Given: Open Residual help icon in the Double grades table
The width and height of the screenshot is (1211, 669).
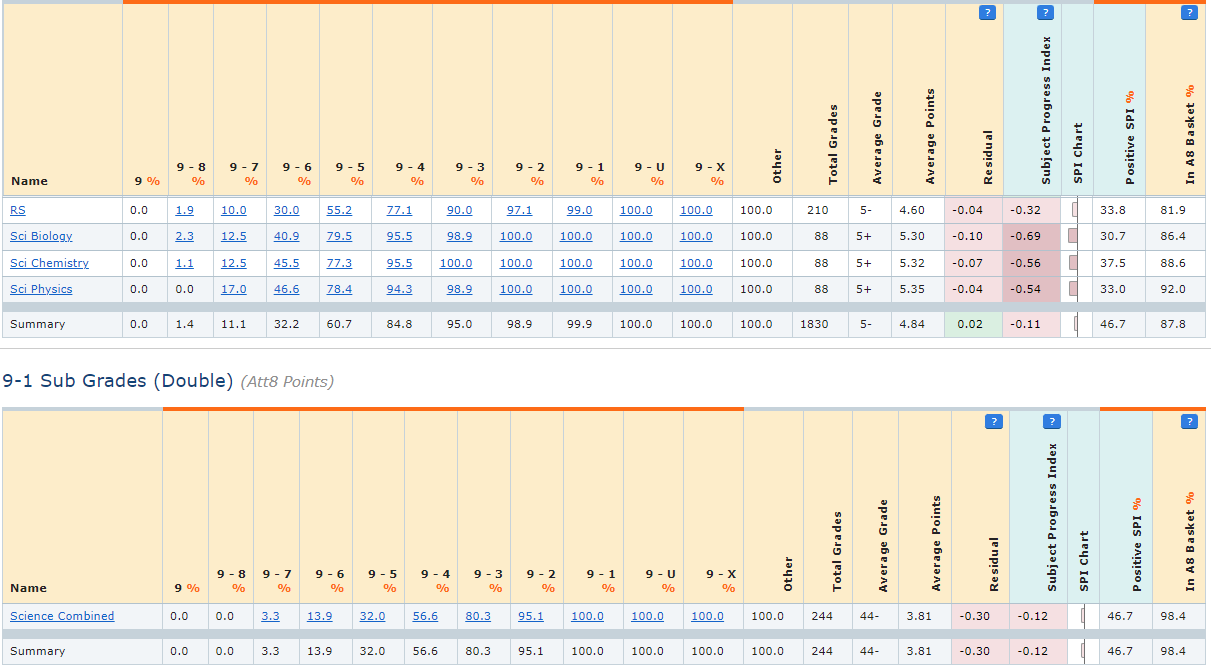Looking at the screenshot, I should (993, 422).
